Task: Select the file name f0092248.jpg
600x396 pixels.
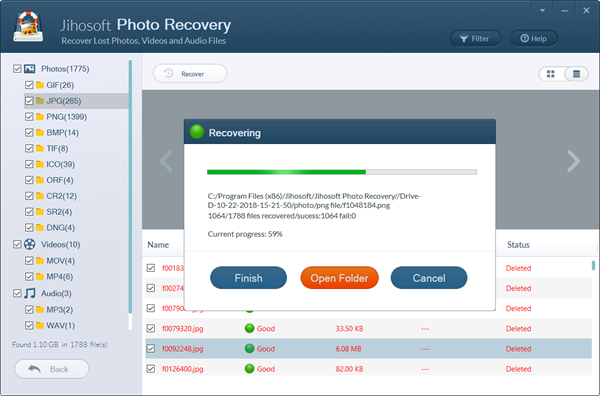Action: 183,349
